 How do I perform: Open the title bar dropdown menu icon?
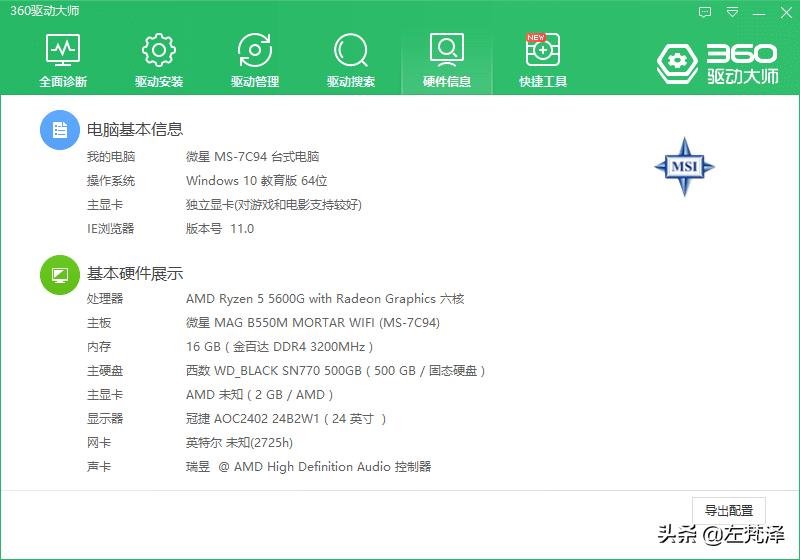[732, 12]
